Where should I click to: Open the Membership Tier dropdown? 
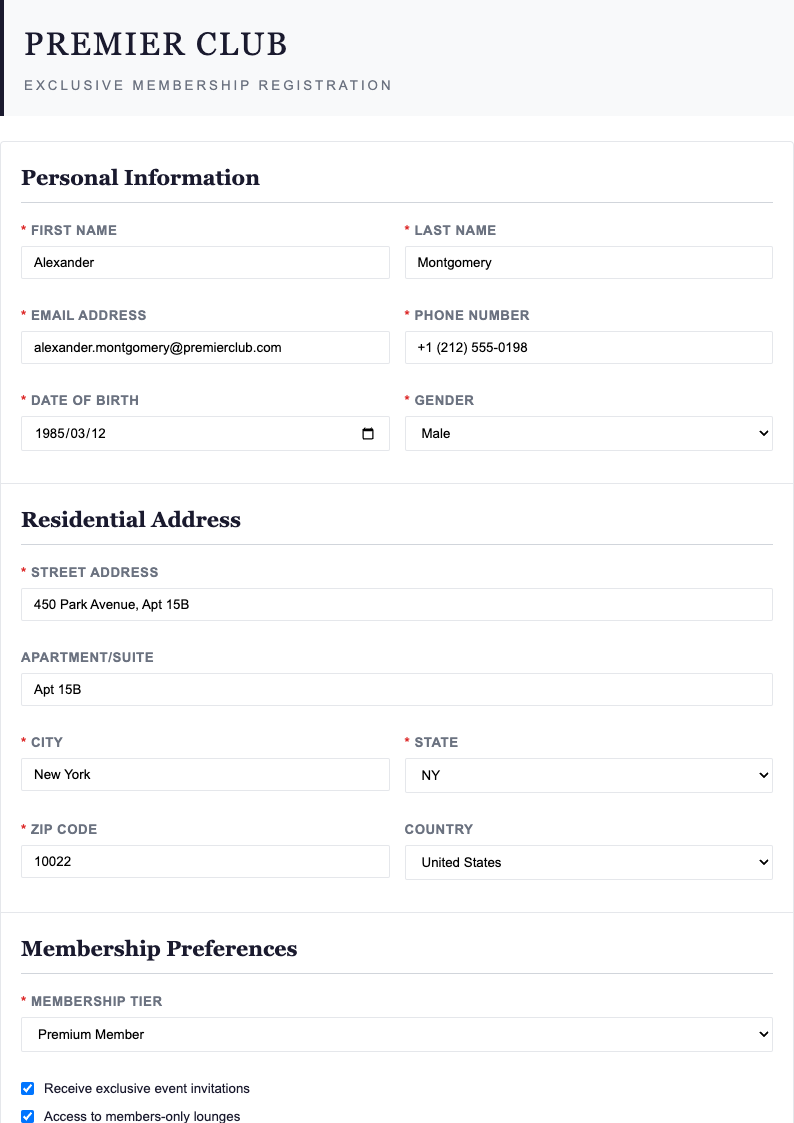397,1034
